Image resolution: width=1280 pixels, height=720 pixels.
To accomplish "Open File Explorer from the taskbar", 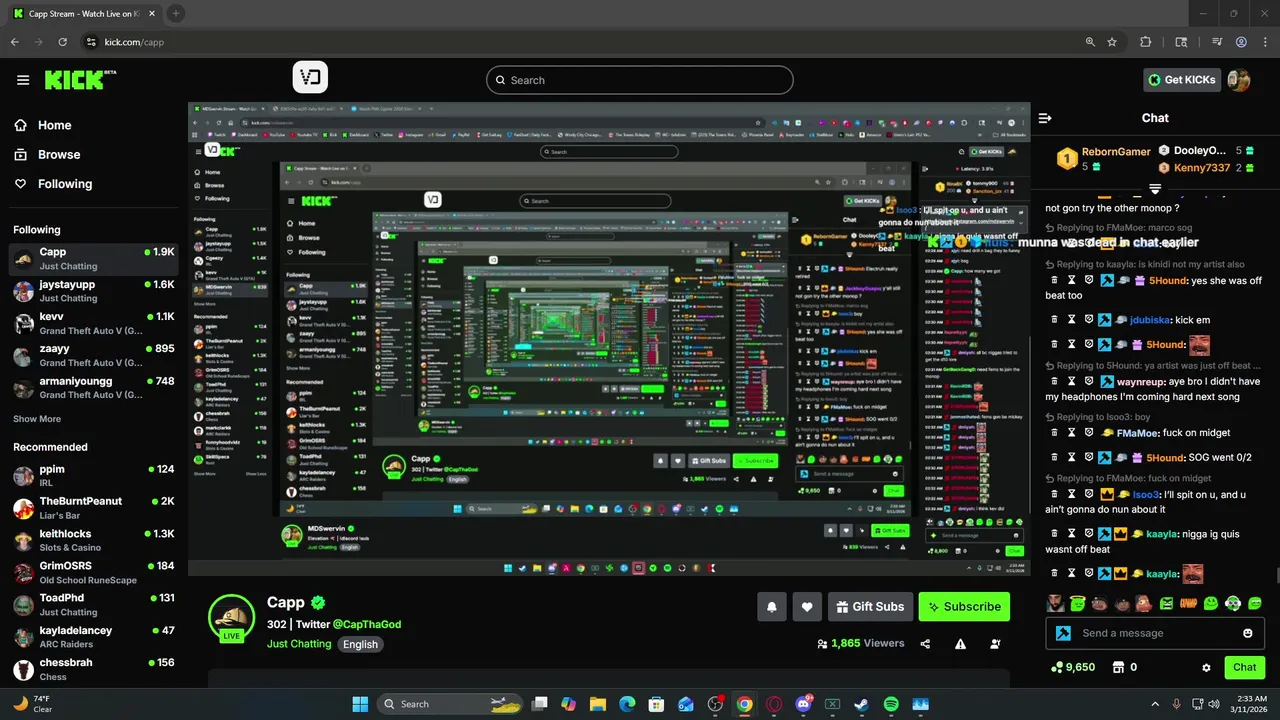I will [x=598, y=704].
